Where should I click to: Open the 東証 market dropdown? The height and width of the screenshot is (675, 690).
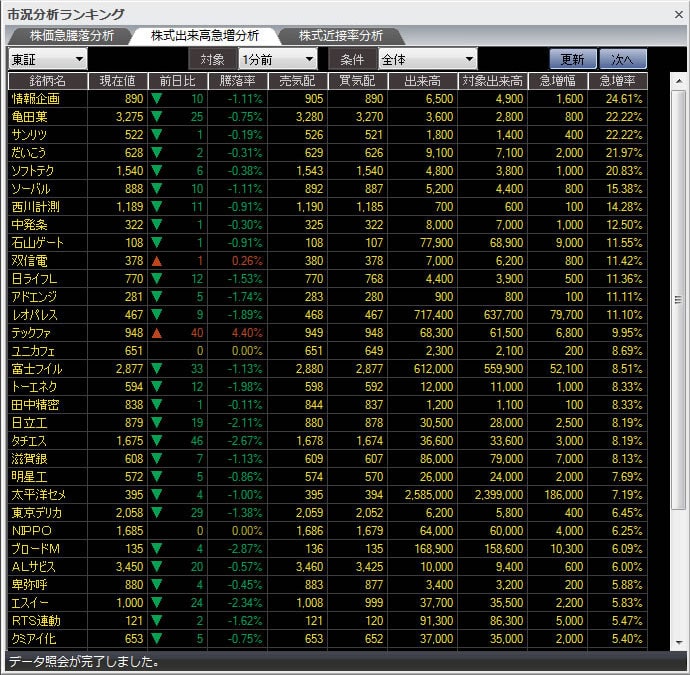48,59
